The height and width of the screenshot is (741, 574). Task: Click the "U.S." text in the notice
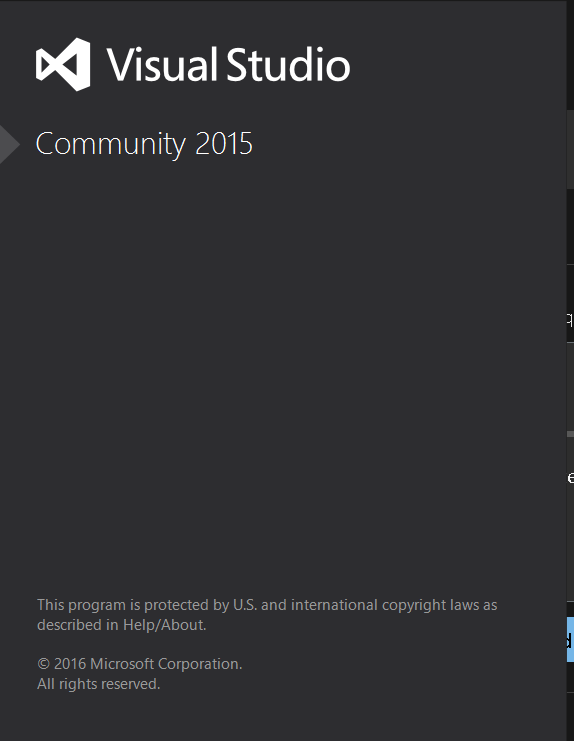click(x=245, y=605)
